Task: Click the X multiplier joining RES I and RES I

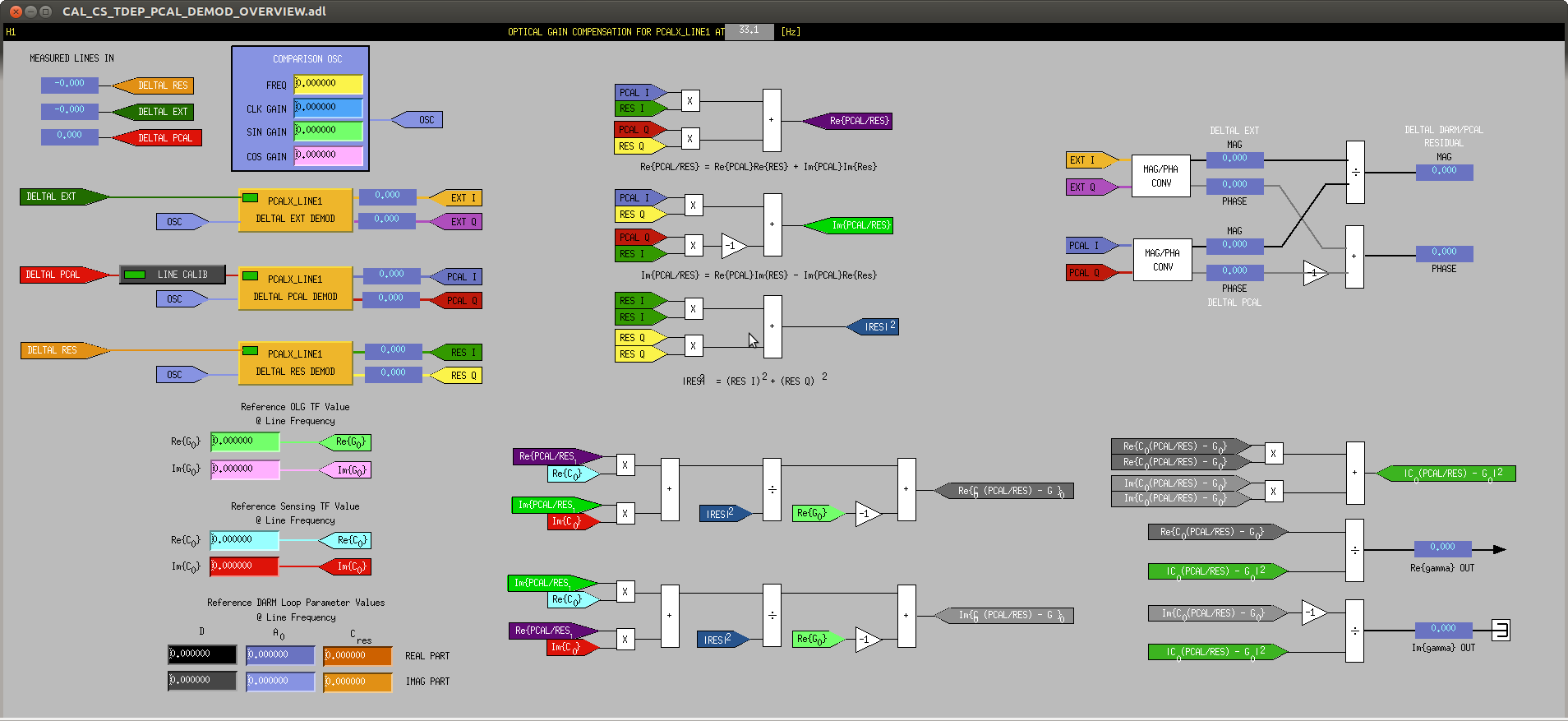Action: [x=694, y=309]
